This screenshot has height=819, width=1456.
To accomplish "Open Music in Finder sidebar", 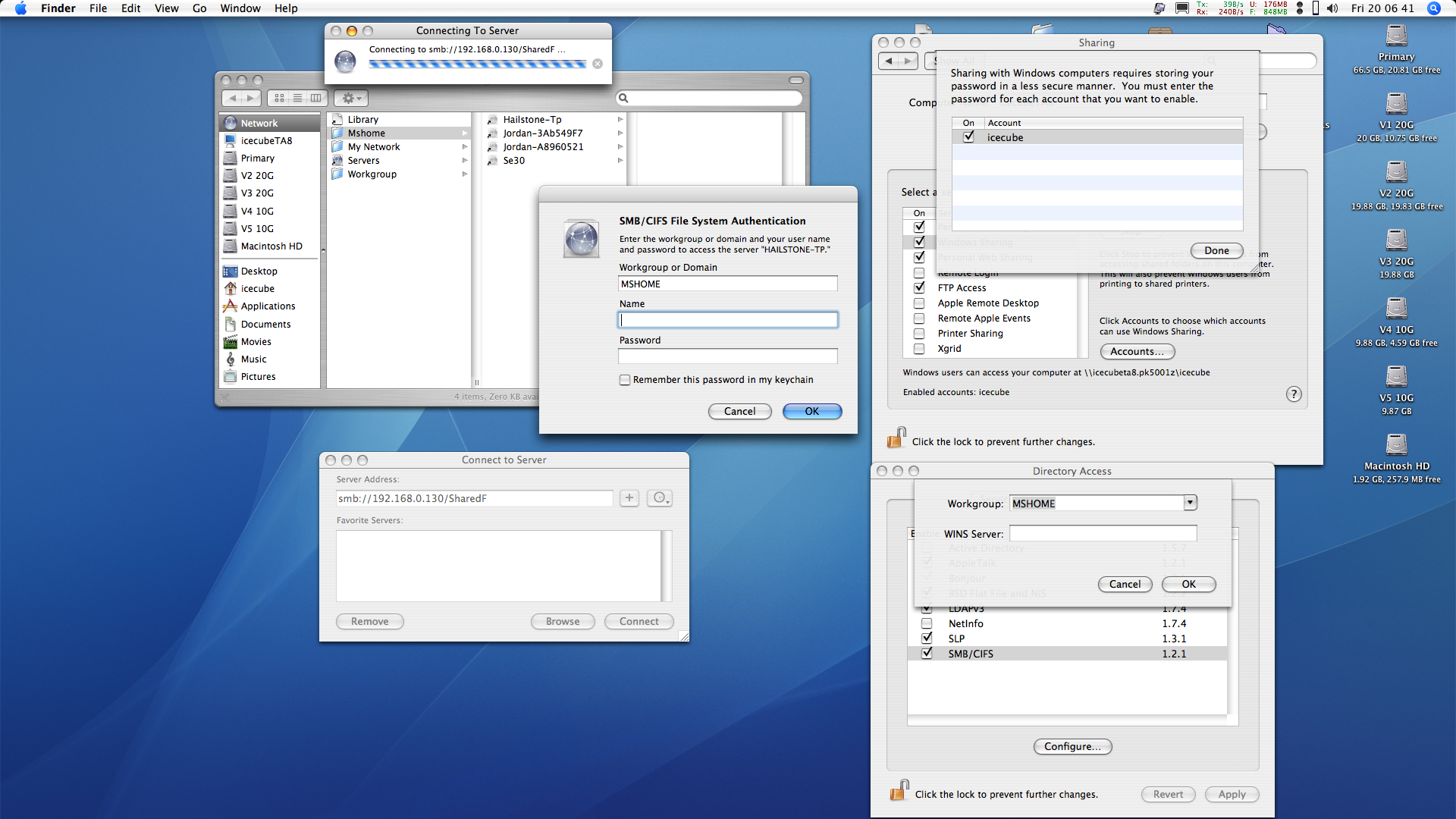I will pos(270,359).
